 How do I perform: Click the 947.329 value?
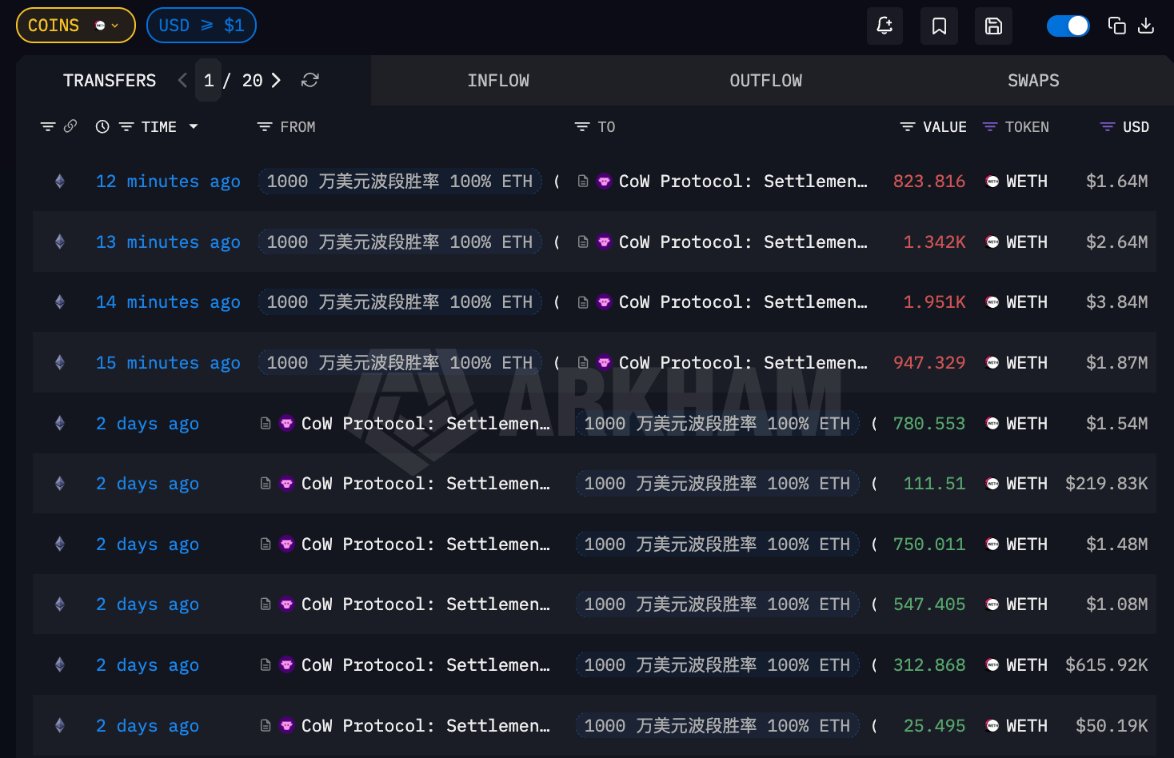(x=928, y=363)
